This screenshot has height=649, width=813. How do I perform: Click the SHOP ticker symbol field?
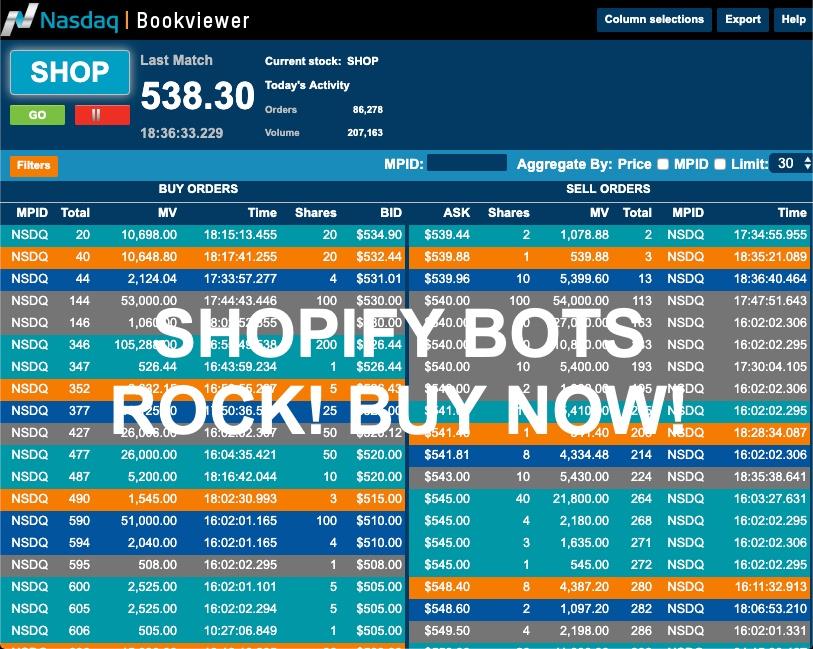point(70,72)
